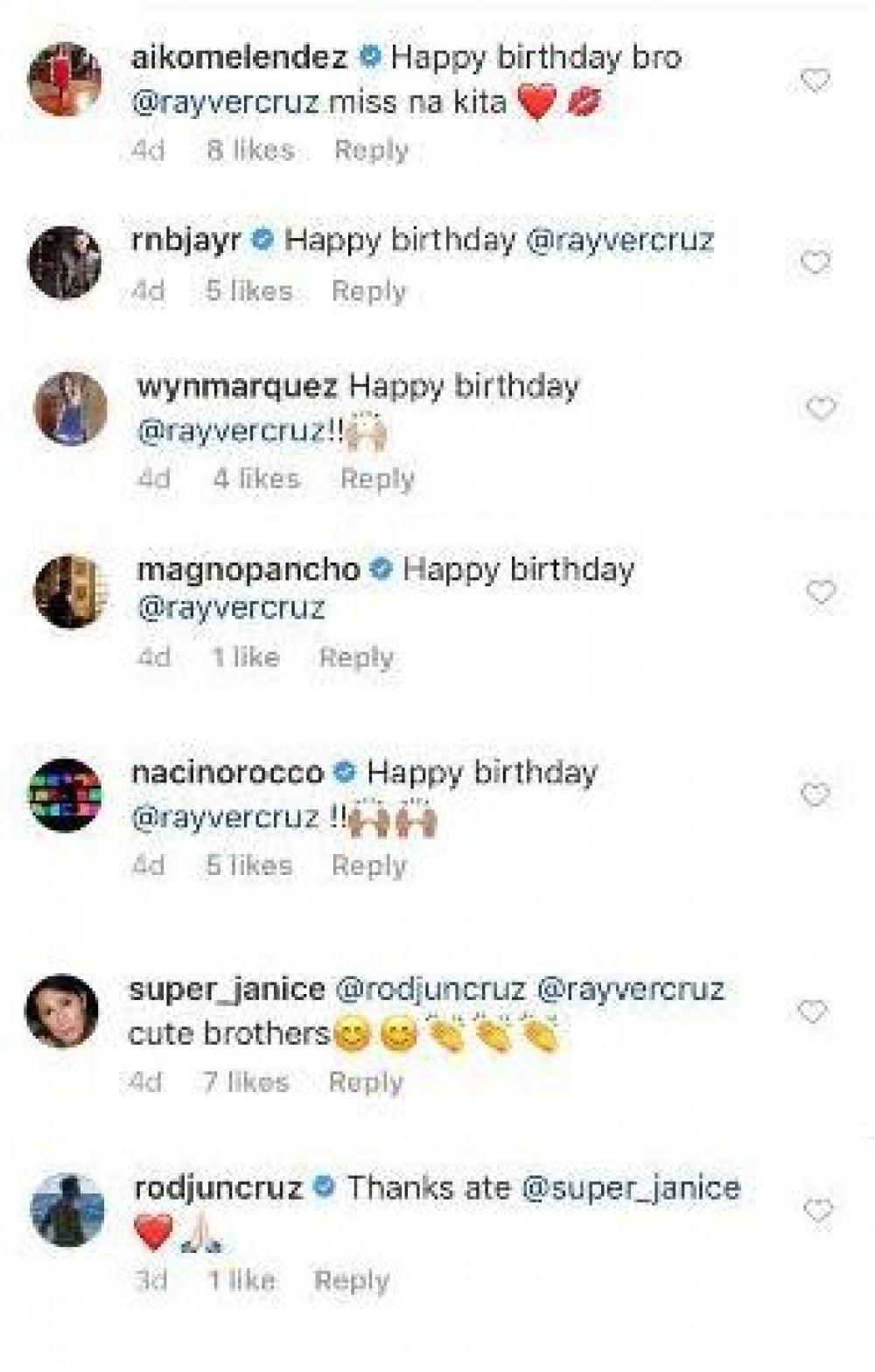Like aikomelendez's comment with the heart icon

click(815, 81)
